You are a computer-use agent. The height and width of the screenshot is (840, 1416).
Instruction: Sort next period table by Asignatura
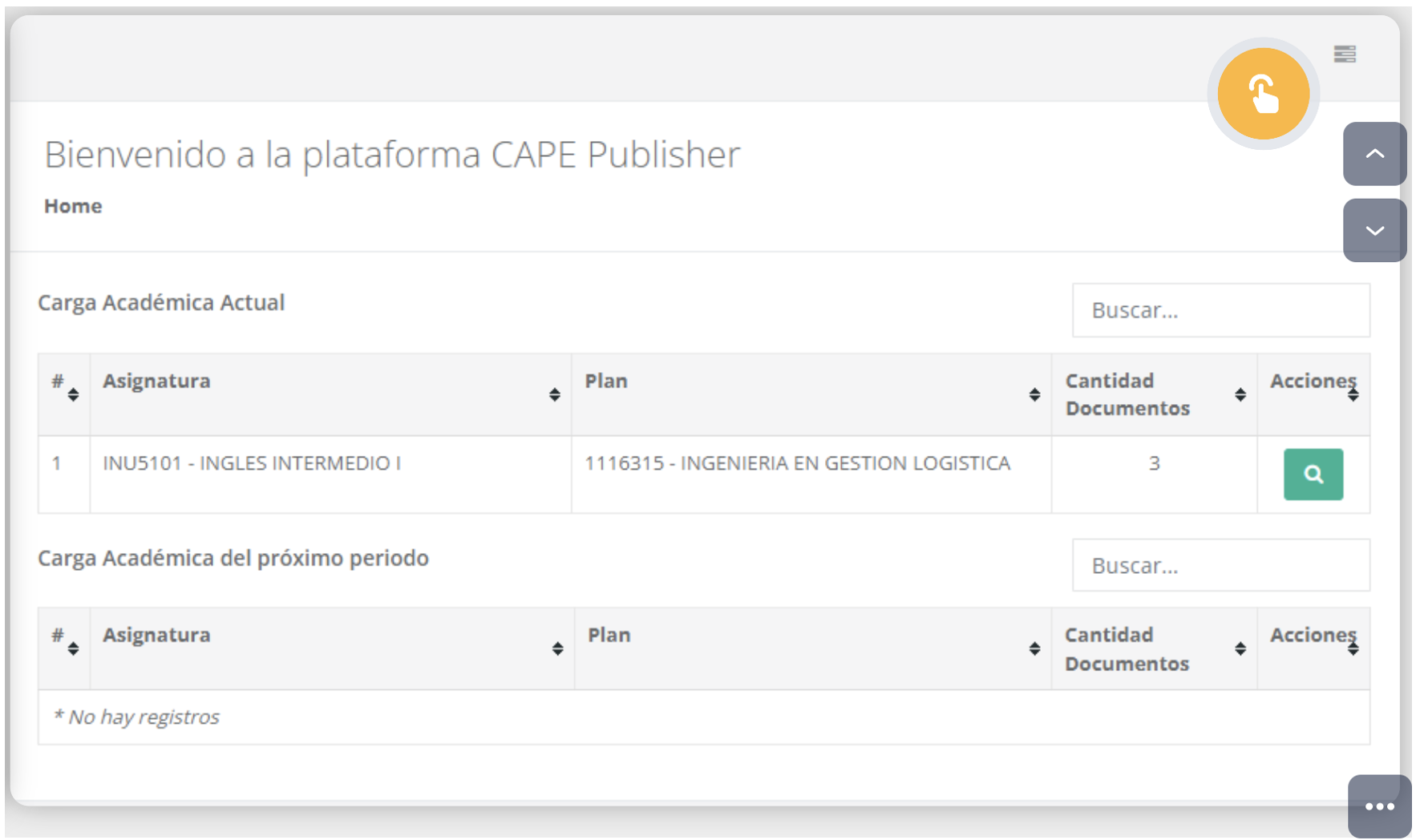click(x=332, y=648)
